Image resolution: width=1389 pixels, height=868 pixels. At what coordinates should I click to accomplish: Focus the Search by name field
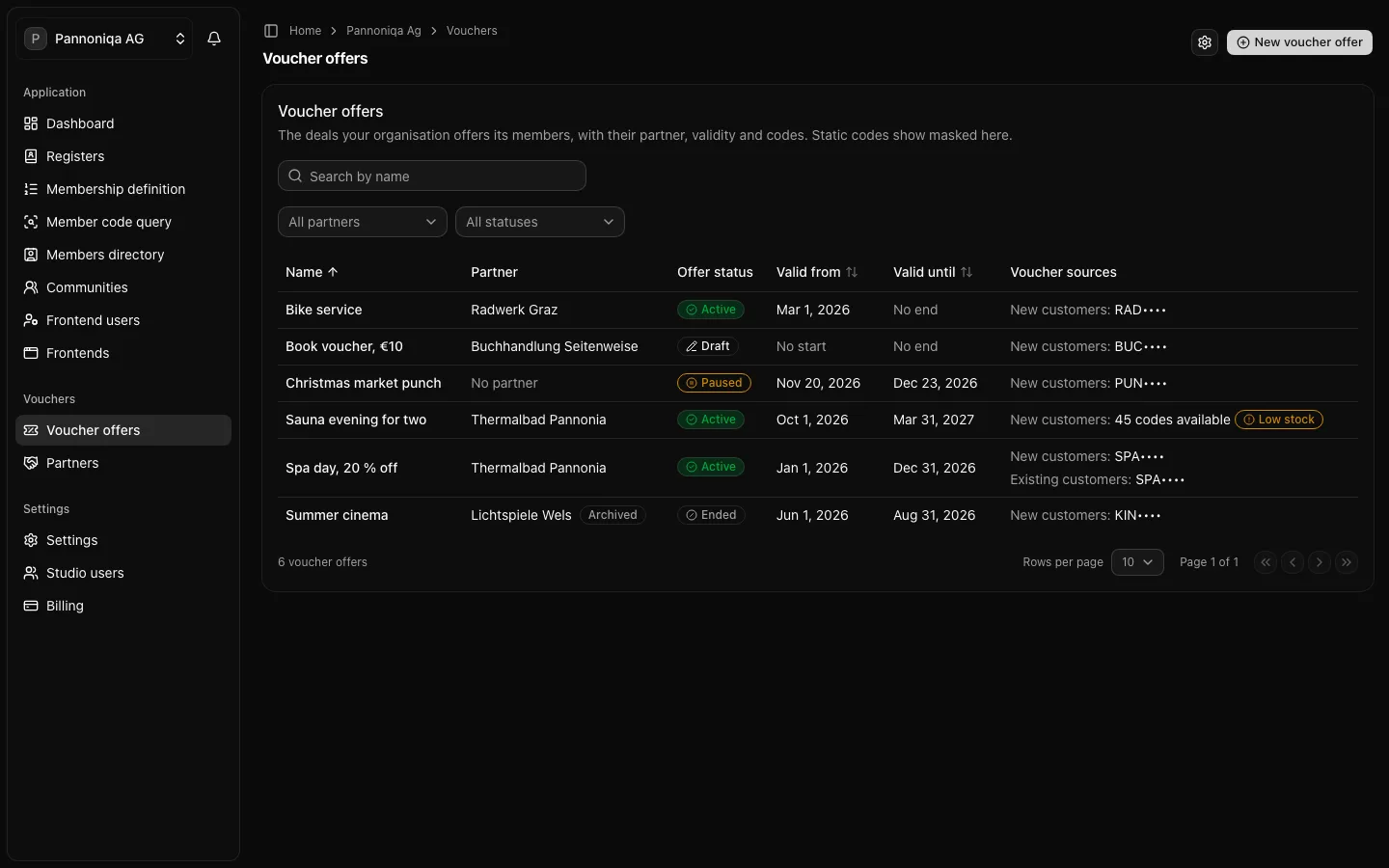(432, 176)
